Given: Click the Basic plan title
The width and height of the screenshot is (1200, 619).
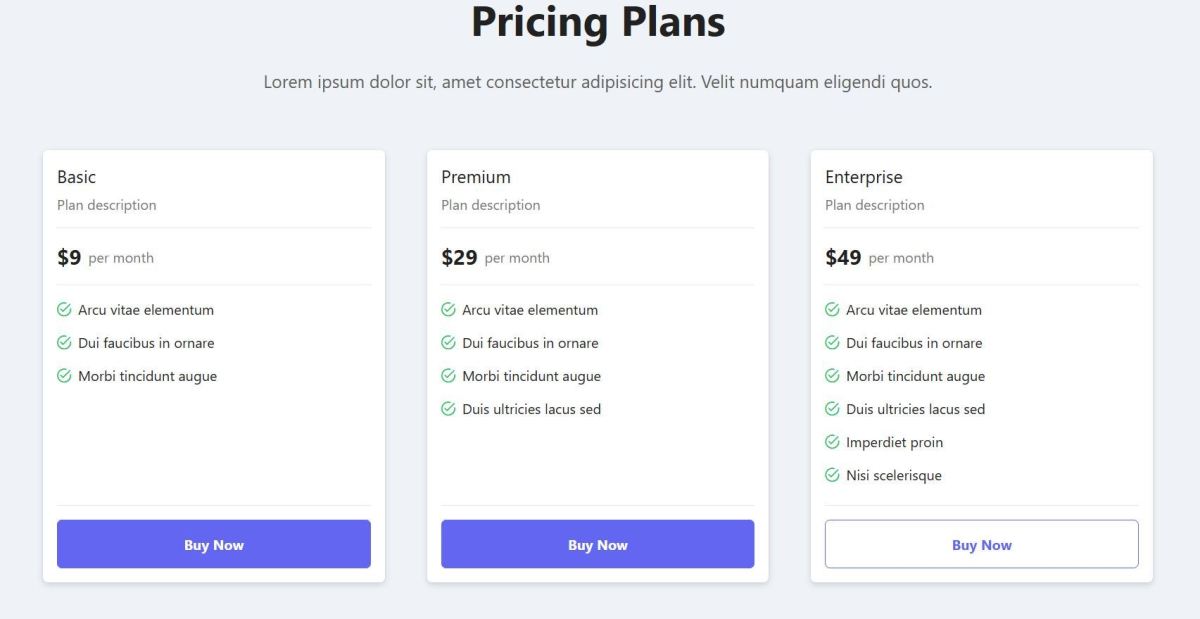Looking at the screenshot, I should [76, 177].
